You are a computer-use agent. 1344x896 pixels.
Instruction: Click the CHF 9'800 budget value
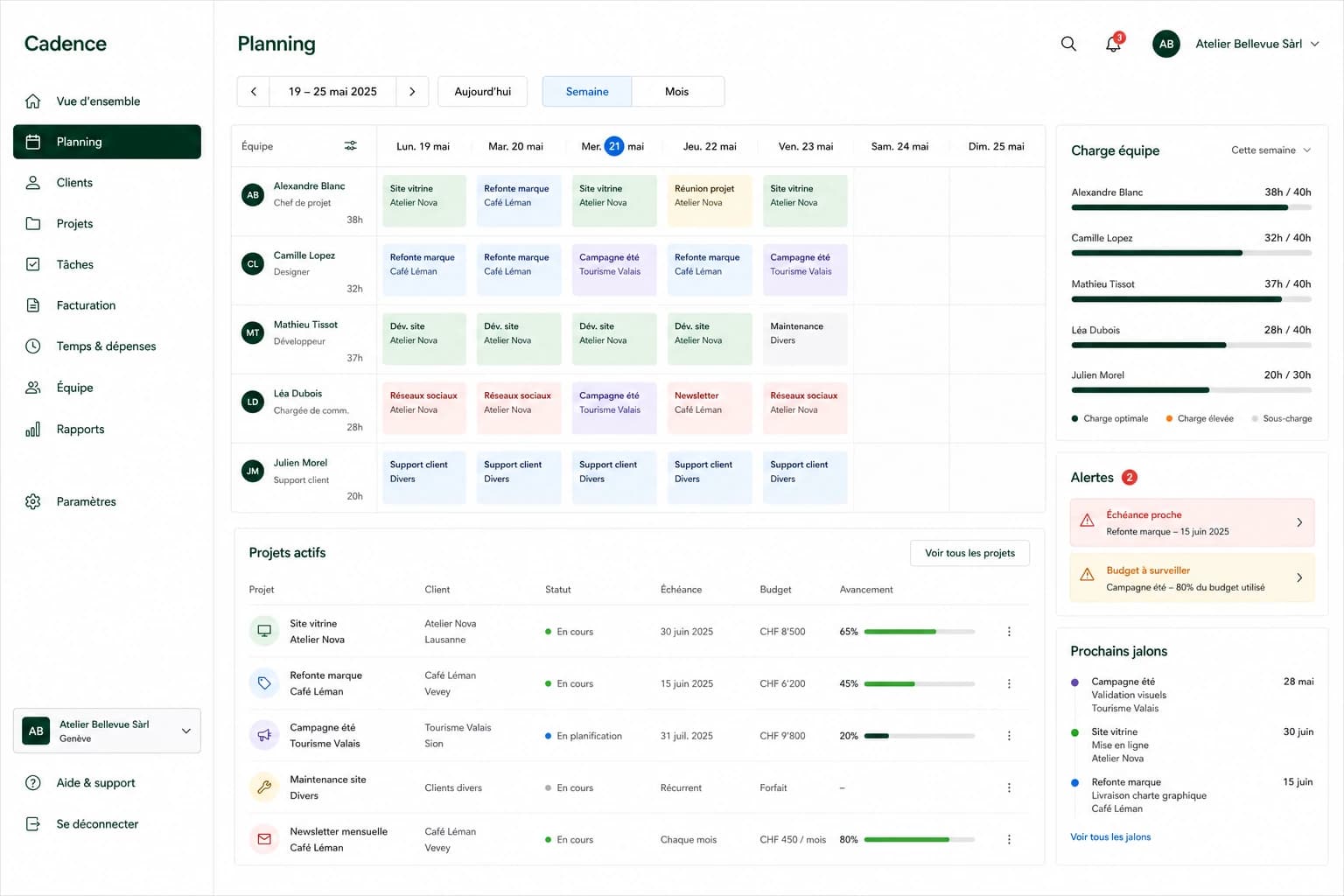(x=782, y=736)
